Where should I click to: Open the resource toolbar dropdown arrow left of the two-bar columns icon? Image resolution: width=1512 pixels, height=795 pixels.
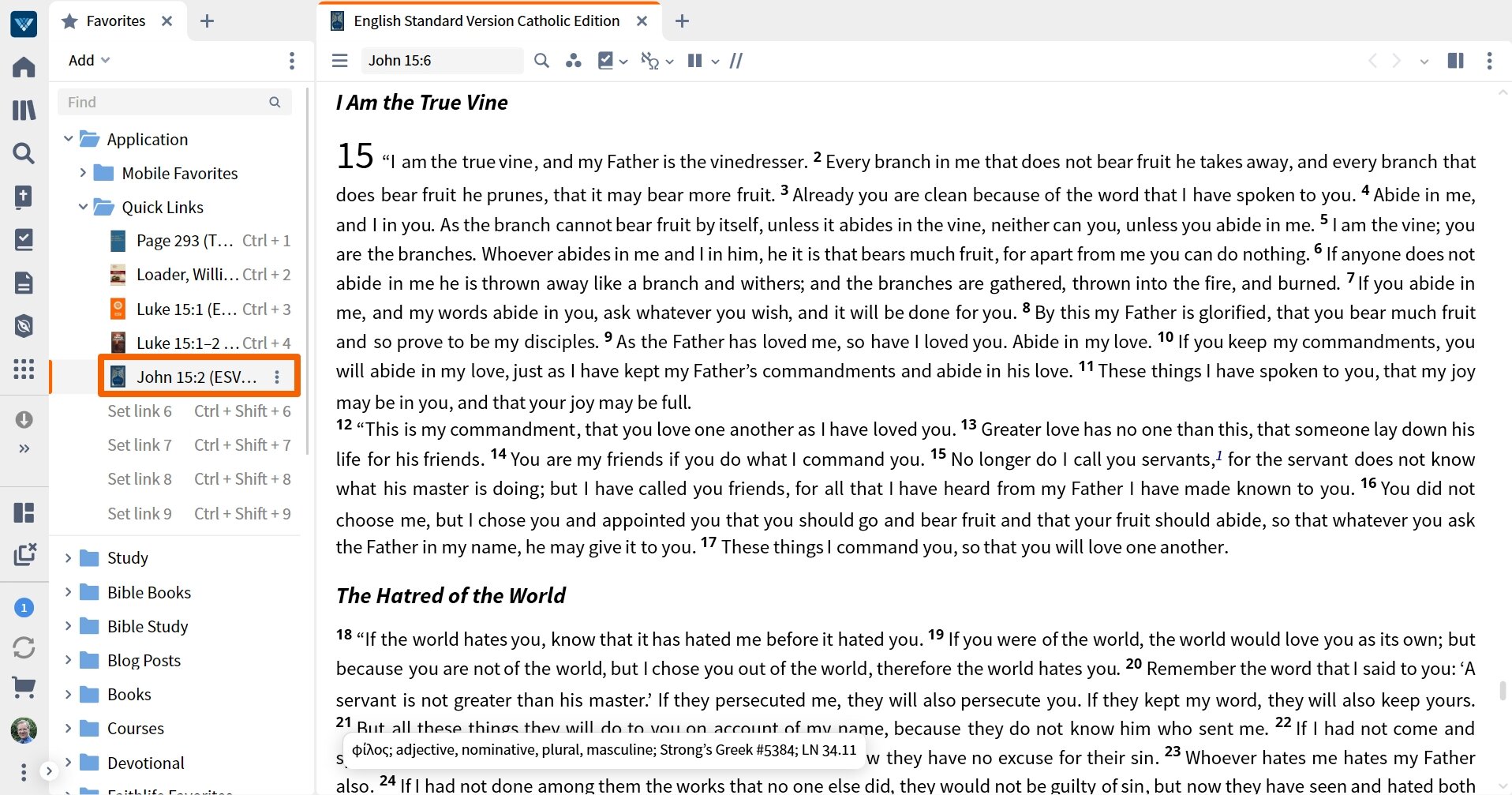tap(670, 61)
